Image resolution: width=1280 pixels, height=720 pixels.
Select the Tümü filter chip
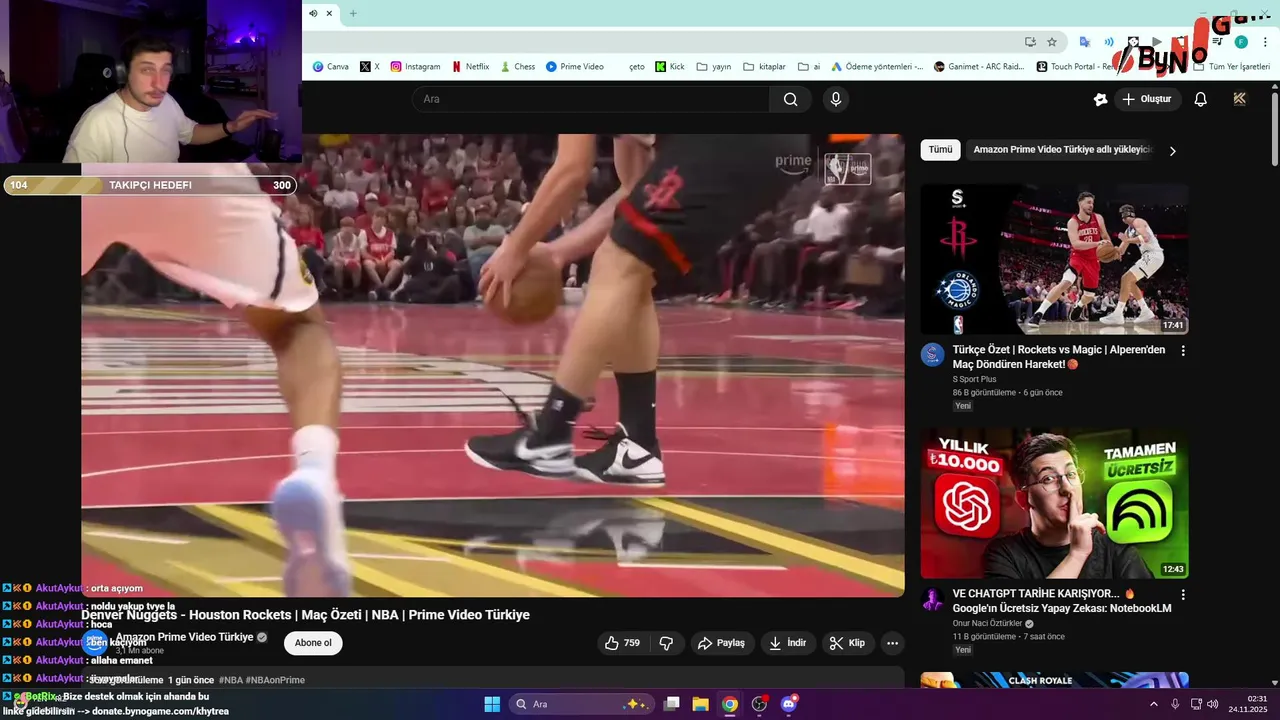pos(940,150)
